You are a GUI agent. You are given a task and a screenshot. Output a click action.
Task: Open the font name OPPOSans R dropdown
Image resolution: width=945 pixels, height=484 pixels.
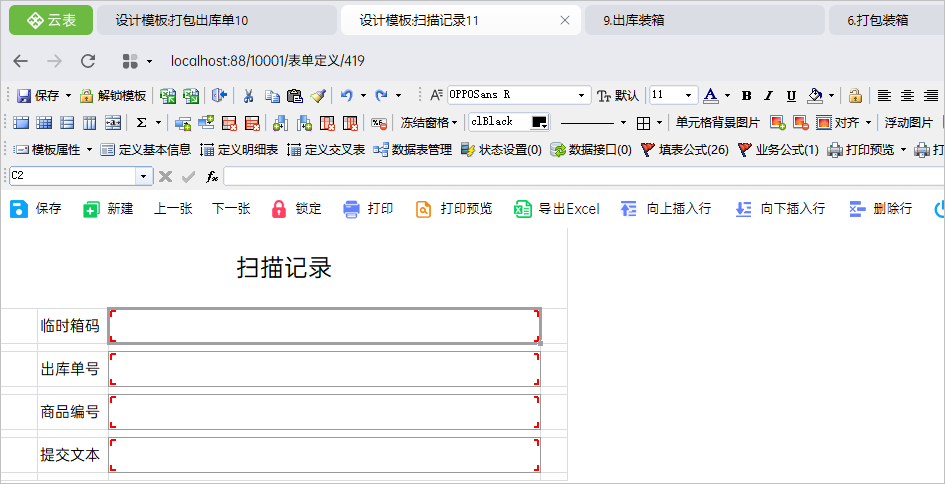[582, 95]
